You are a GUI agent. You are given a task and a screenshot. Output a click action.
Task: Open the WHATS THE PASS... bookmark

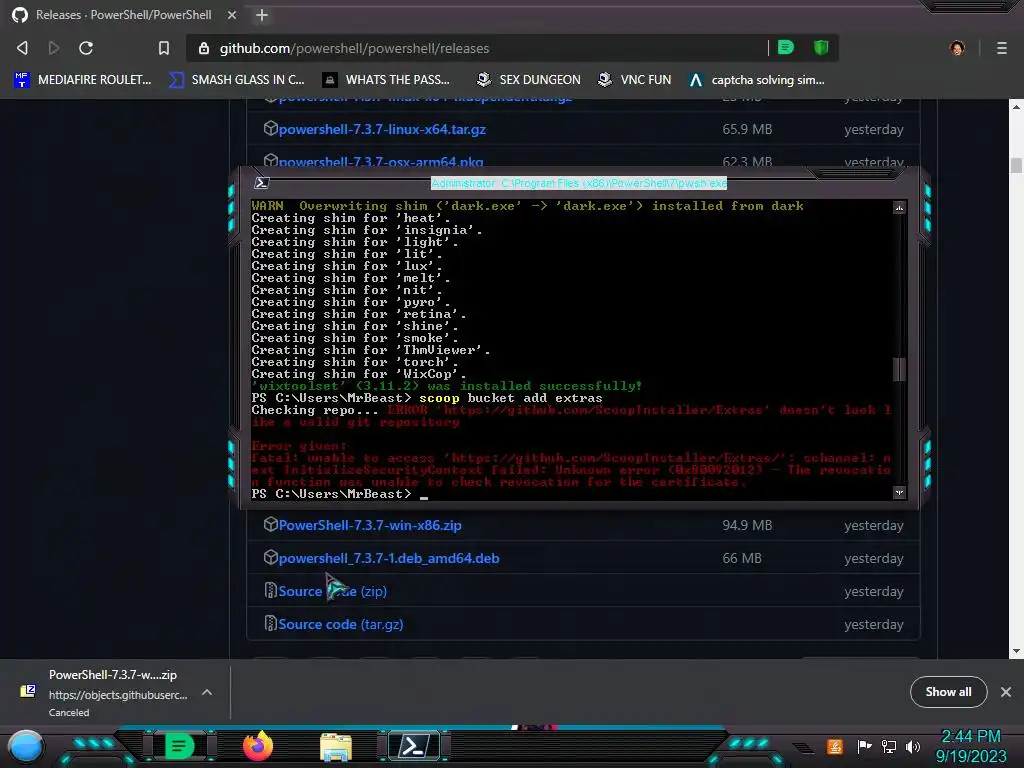(387, 80)
